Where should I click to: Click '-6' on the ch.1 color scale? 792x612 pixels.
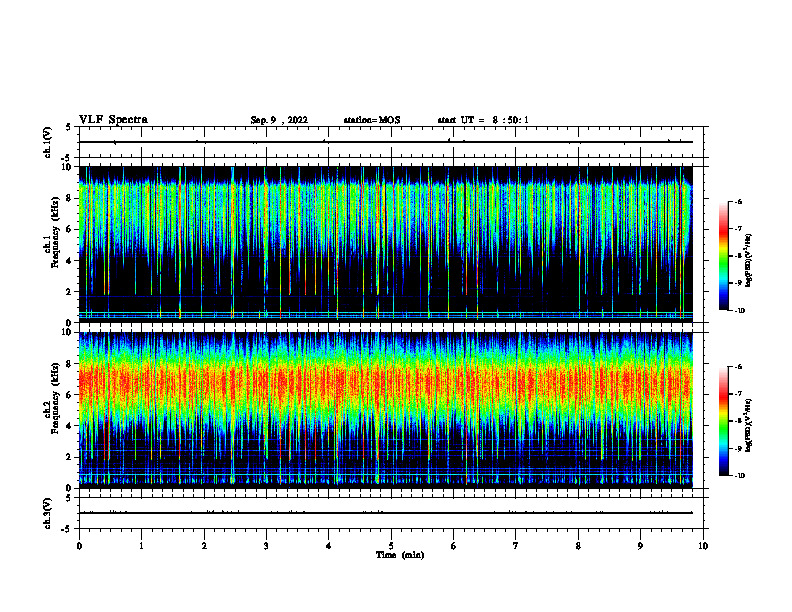(x=738, y=201)
